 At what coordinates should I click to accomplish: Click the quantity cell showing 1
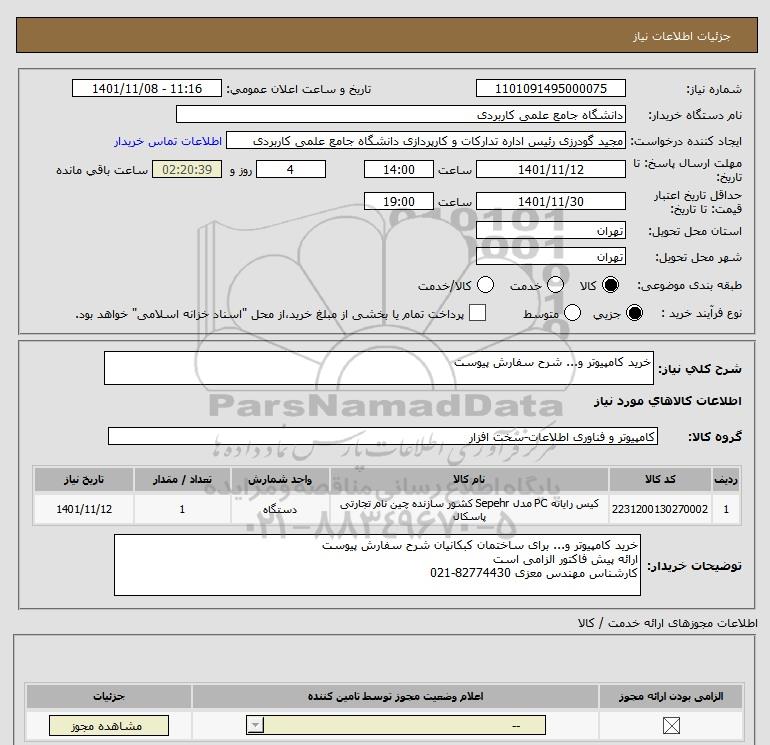coord(182,509)
